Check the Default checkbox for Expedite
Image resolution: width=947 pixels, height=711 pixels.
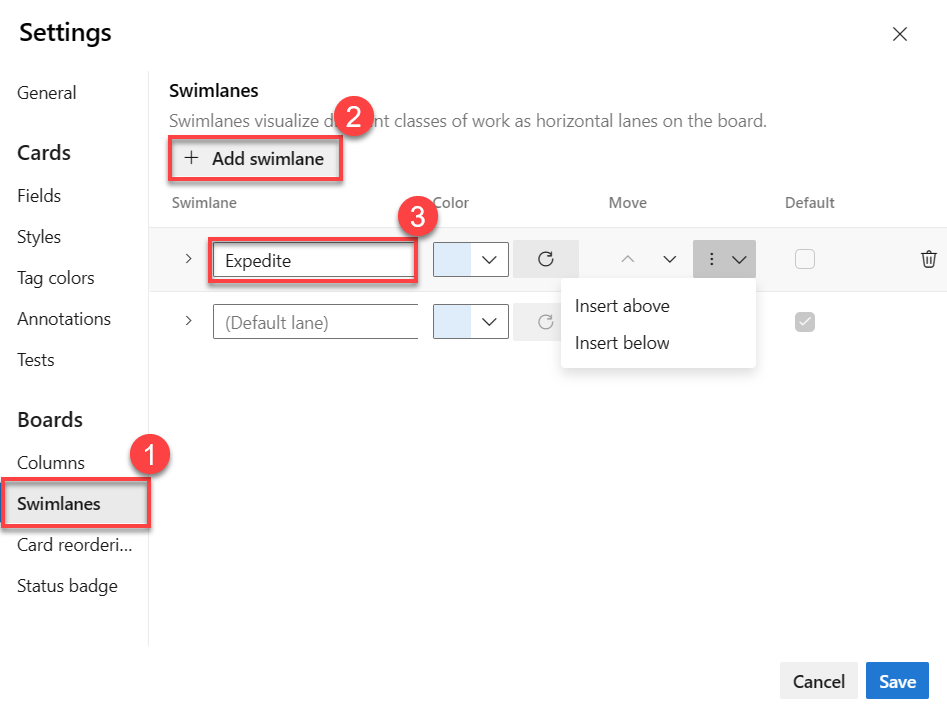[x=805, y=260]
